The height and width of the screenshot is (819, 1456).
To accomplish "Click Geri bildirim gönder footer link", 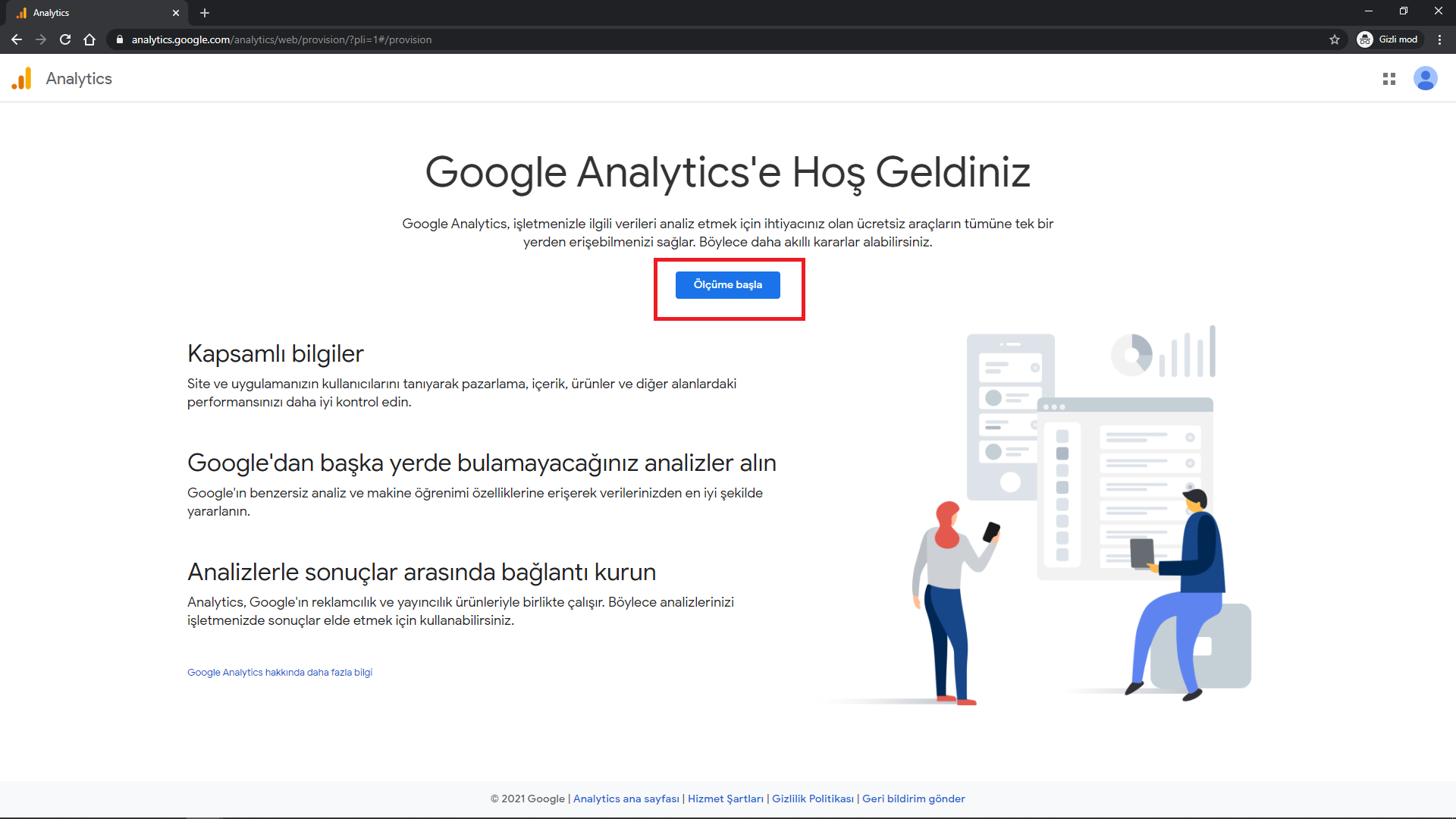I will coord(914,799).
